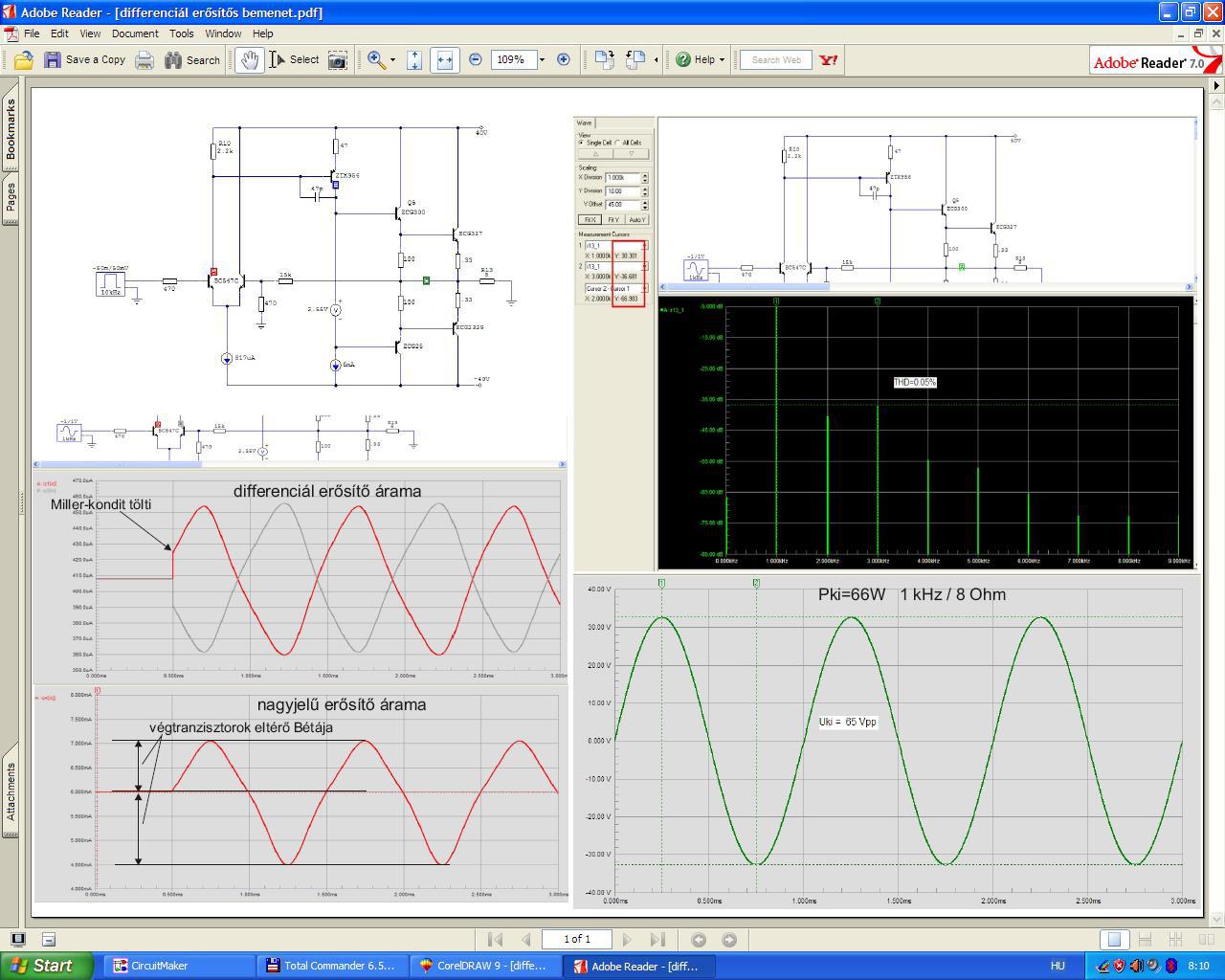Click the zoom in plus icon
The height and width of the screenshot is (980, 1225).
[564, 59]
